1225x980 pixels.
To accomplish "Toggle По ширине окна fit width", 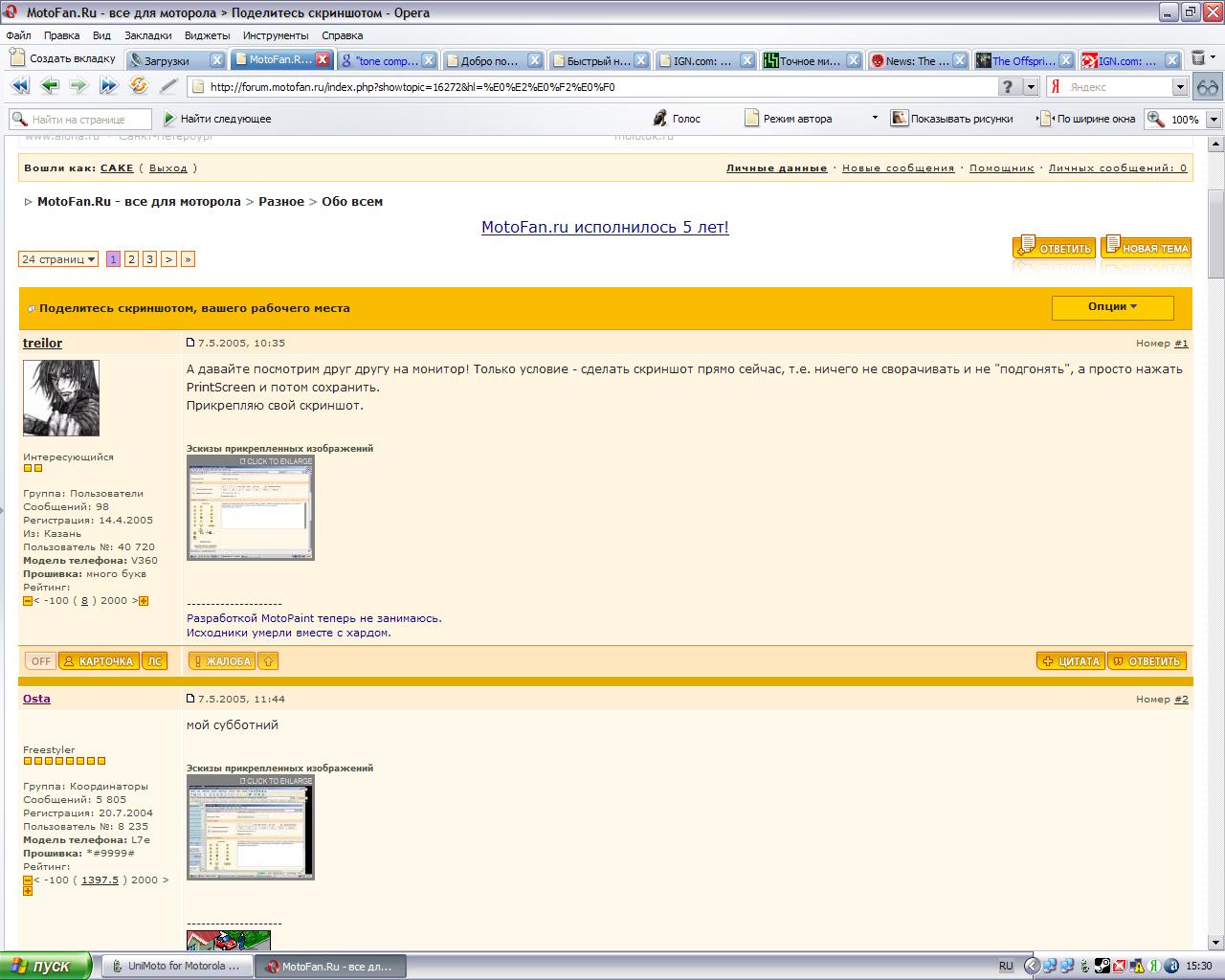I will pyautogui.click(x=1087, y=119).
